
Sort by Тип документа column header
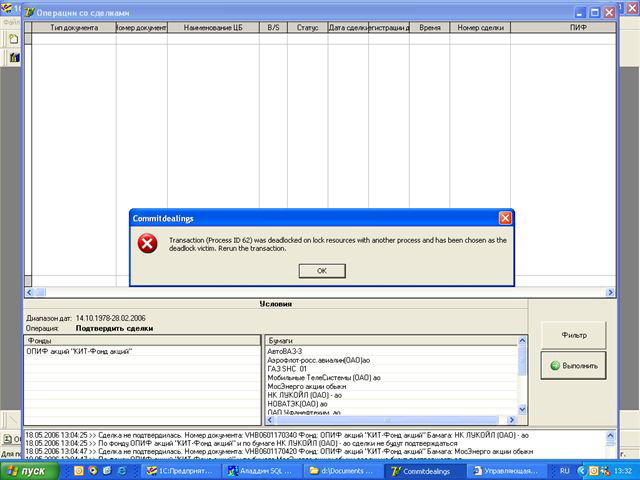coord(74,28)
